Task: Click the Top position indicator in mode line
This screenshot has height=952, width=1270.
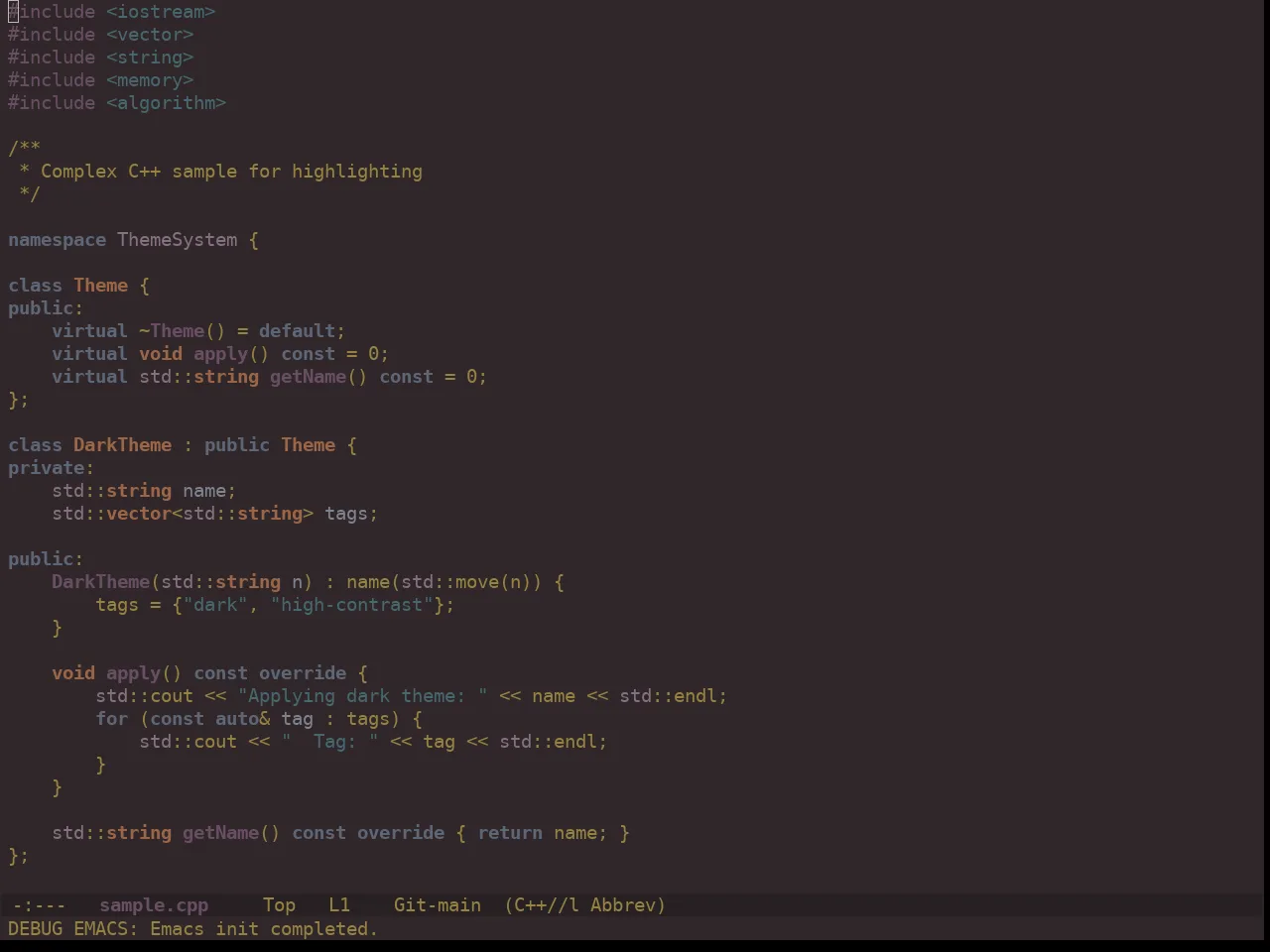Action: coord(280,905)
